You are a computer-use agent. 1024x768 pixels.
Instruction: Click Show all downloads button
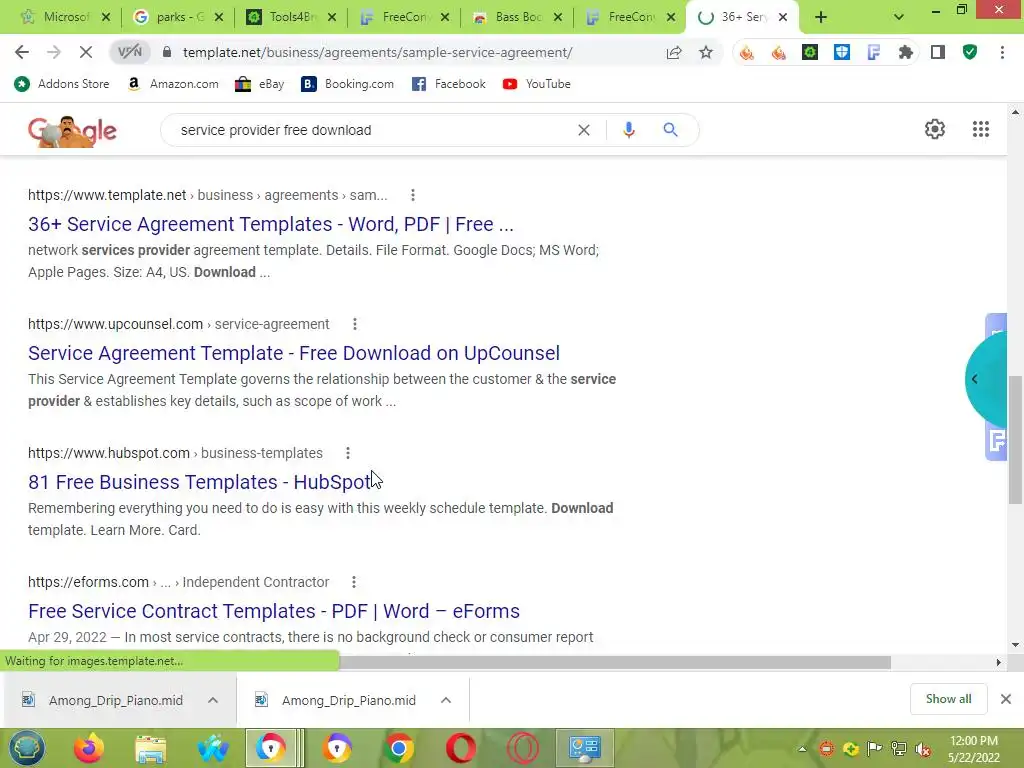pos(948,699)
